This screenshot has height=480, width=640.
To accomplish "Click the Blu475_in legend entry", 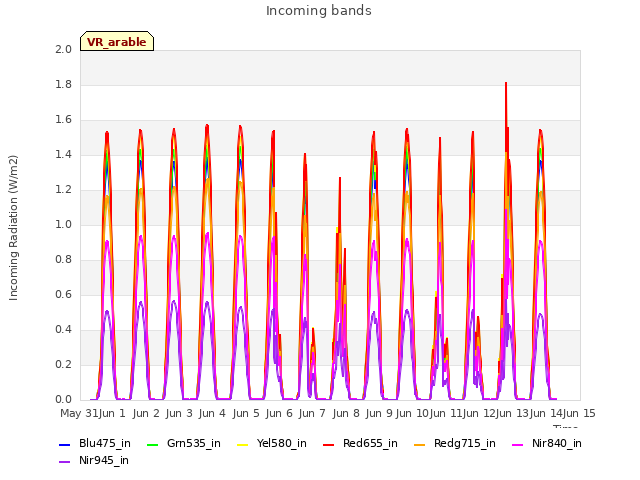I will click(x=95, y=443).
